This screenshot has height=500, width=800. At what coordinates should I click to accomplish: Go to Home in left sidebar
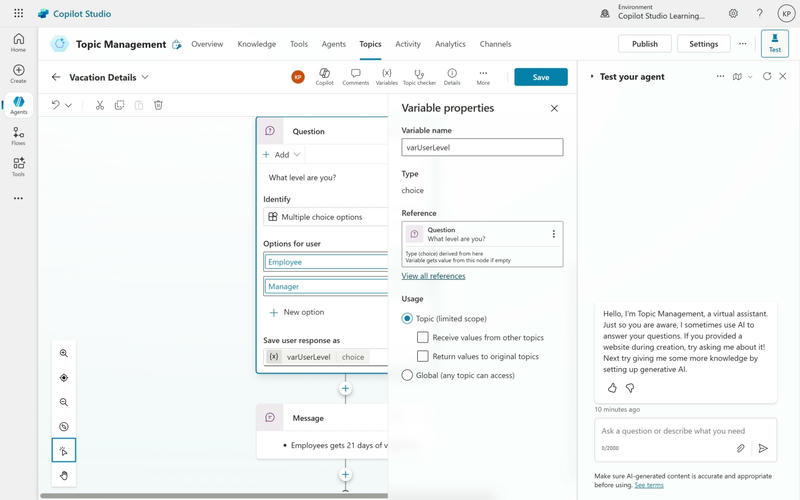tap(18, 42)
